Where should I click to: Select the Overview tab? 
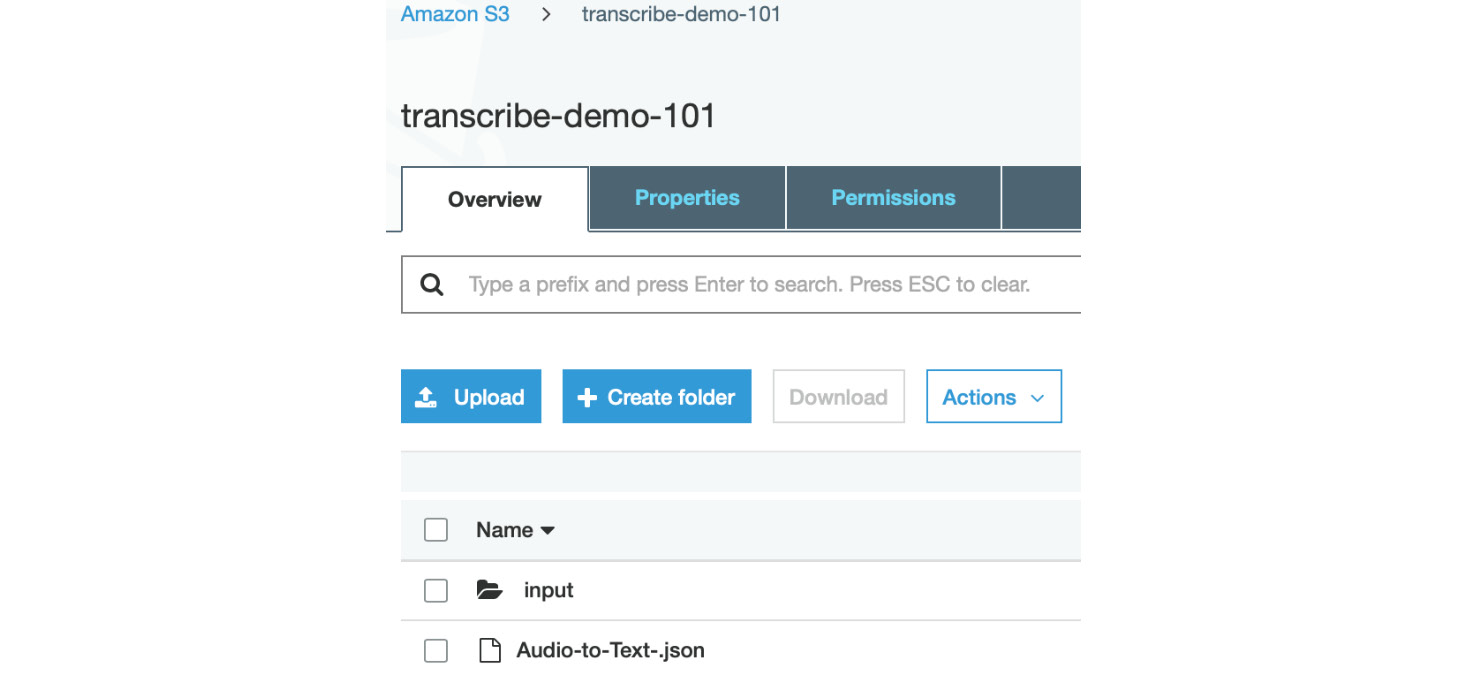point(495,199)
